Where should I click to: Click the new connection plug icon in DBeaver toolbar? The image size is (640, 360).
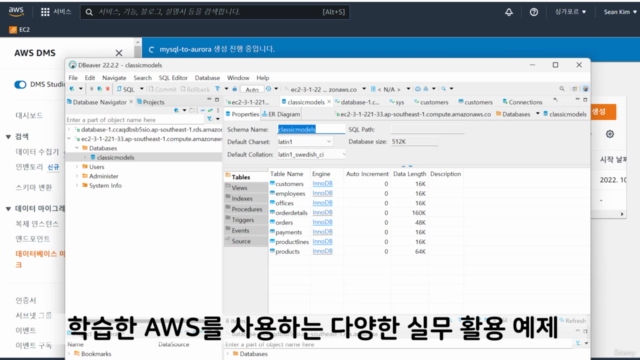72,89
